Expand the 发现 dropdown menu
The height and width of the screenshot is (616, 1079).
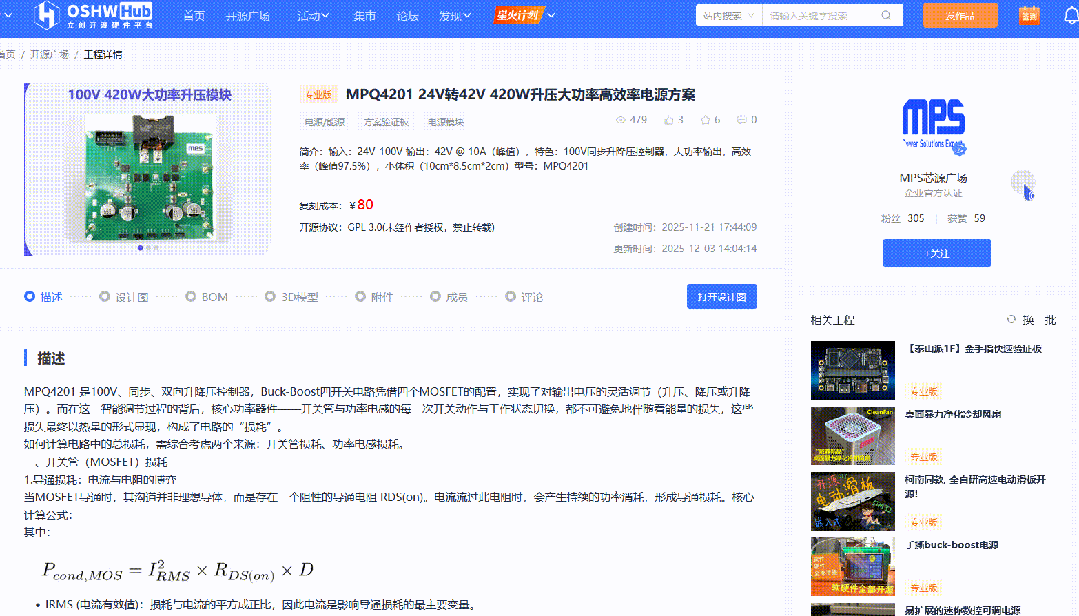(x=453, y=15)
